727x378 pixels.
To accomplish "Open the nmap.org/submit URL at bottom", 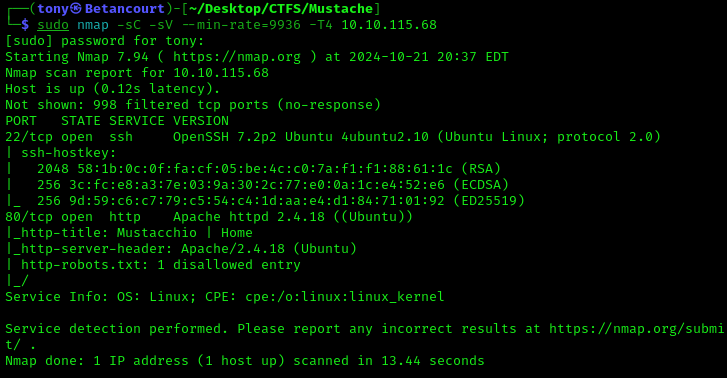I will [364, 337].
